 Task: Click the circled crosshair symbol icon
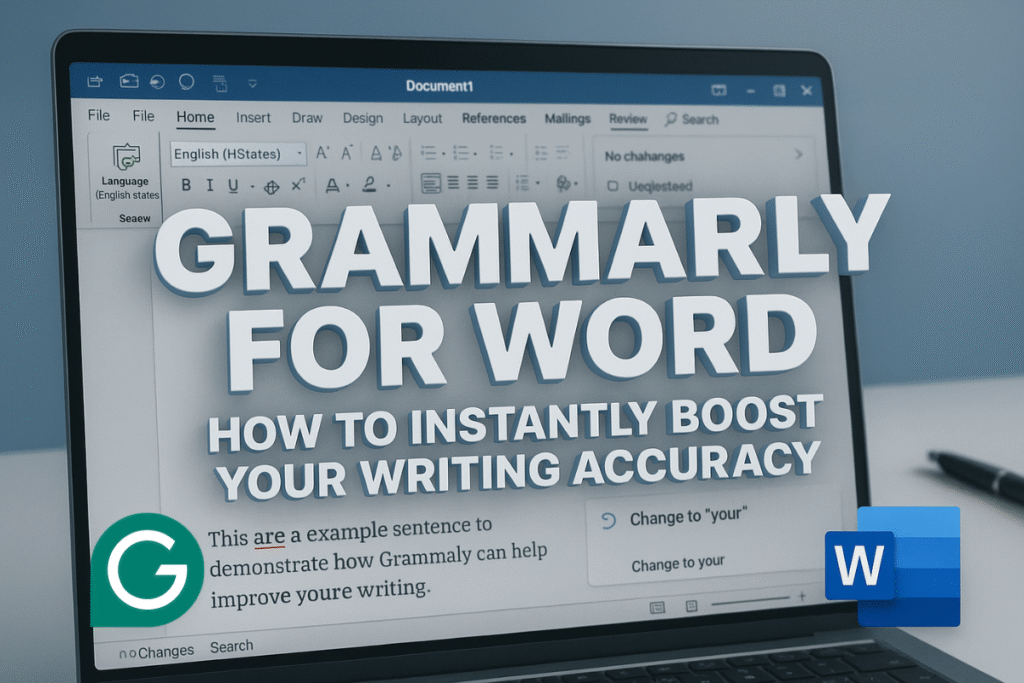tap(272, 187)
